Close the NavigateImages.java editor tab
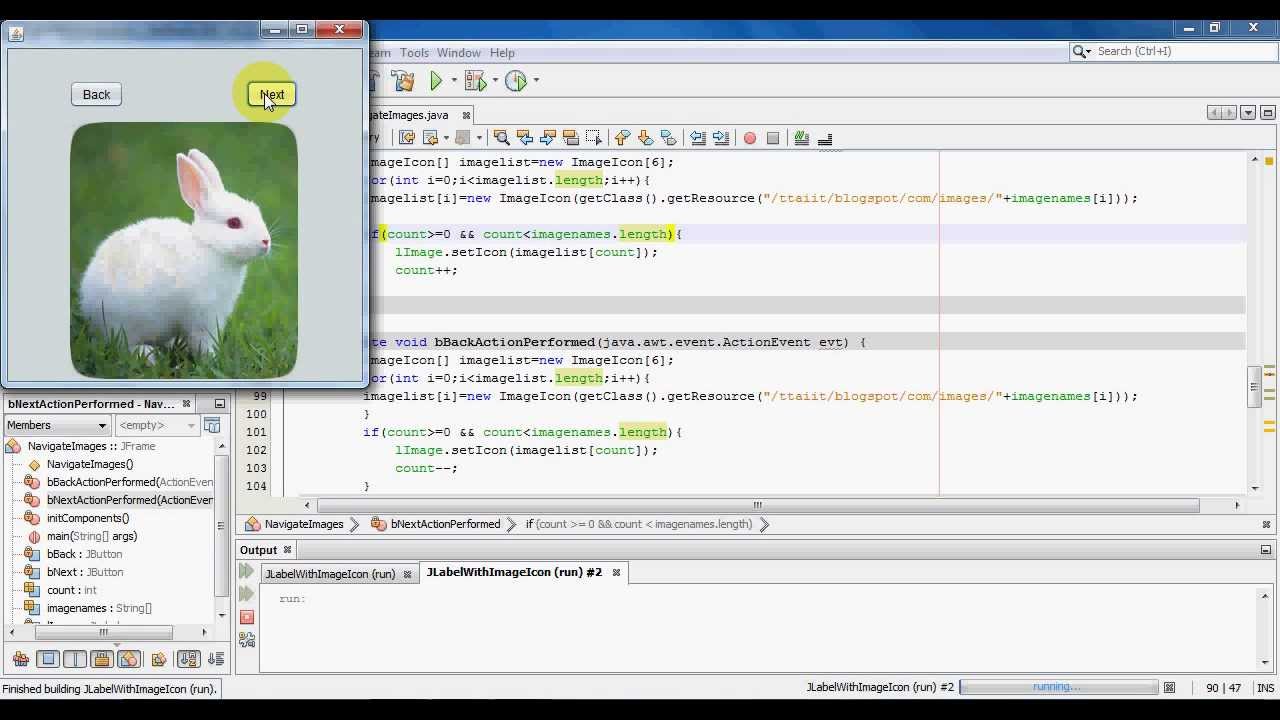 tap(466, 115)
